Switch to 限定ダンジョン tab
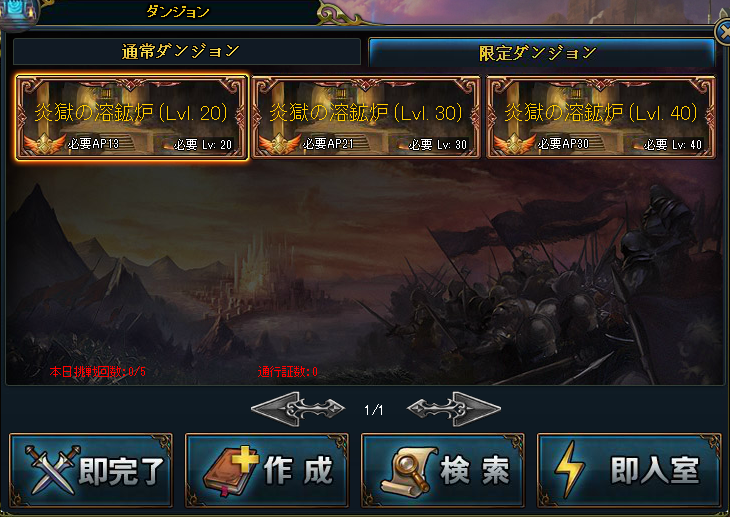 [x=541, y=52]
